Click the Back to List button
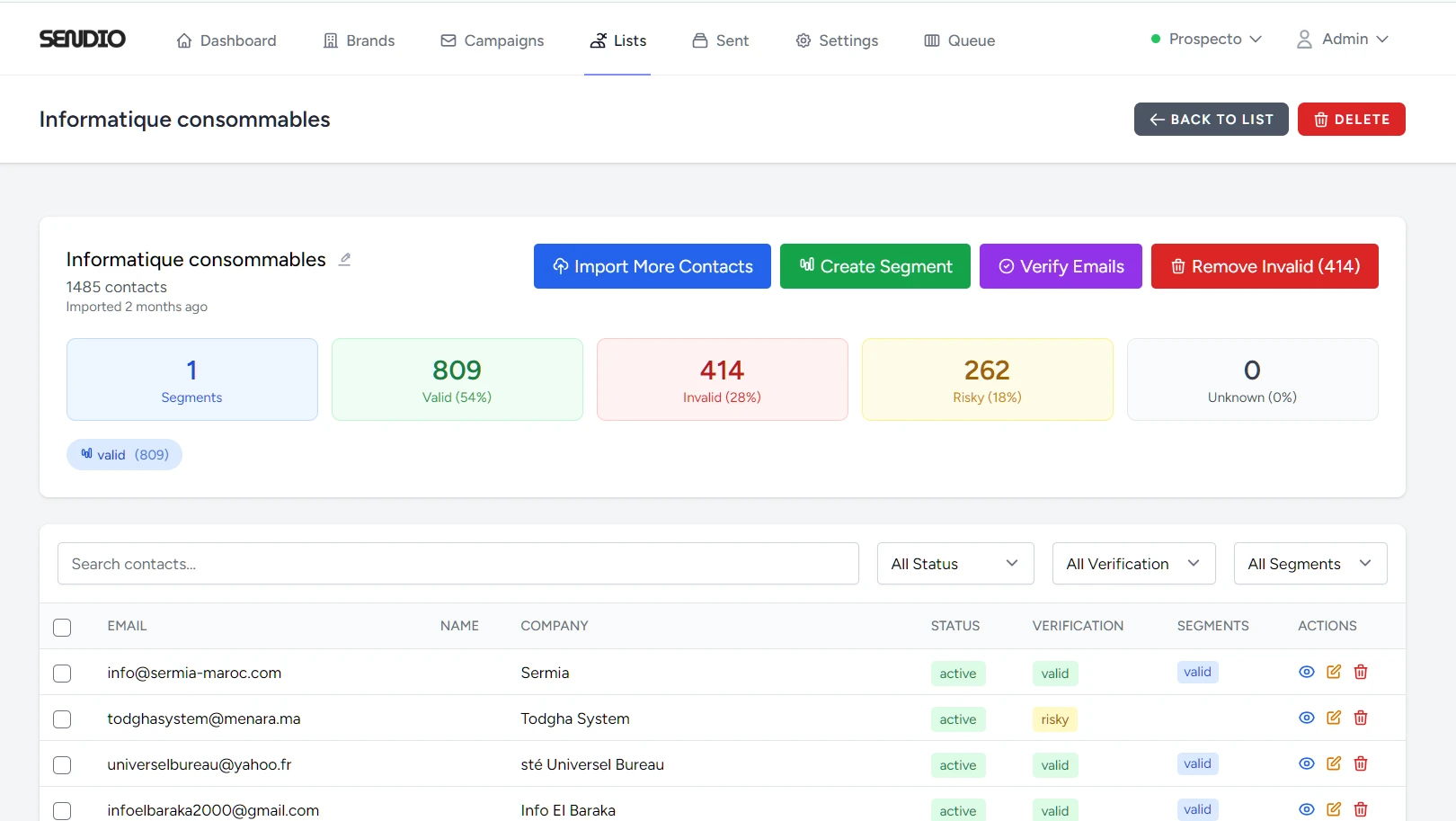 [1211, 120]
